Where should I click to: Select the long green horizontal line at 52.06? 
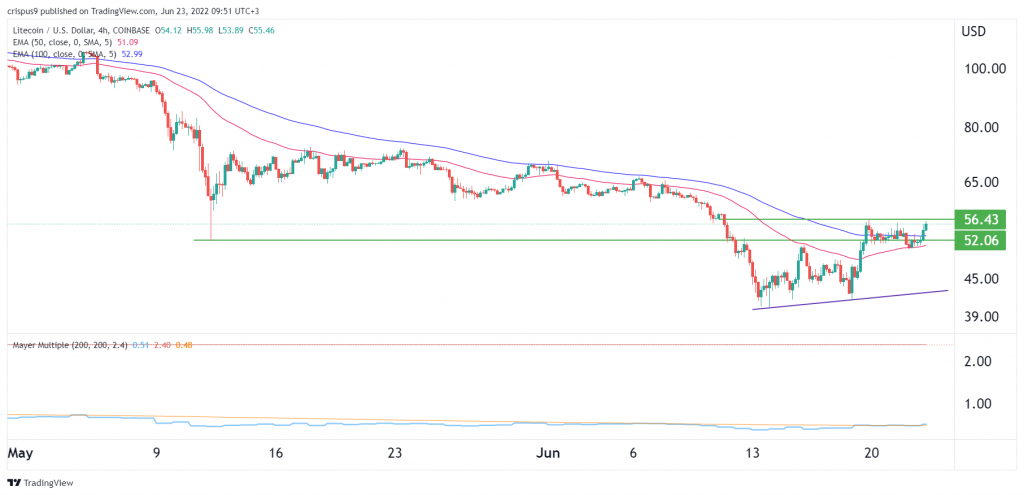pyautogui.click(x=573, y=240)
